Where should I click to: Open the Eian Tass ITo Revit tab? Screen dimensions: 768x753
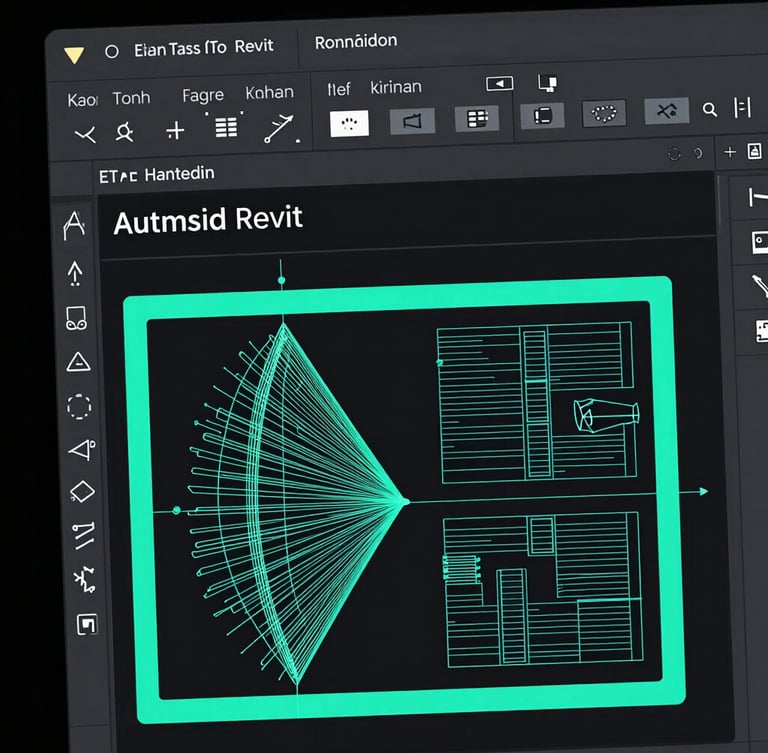click(x=203, y=48)
